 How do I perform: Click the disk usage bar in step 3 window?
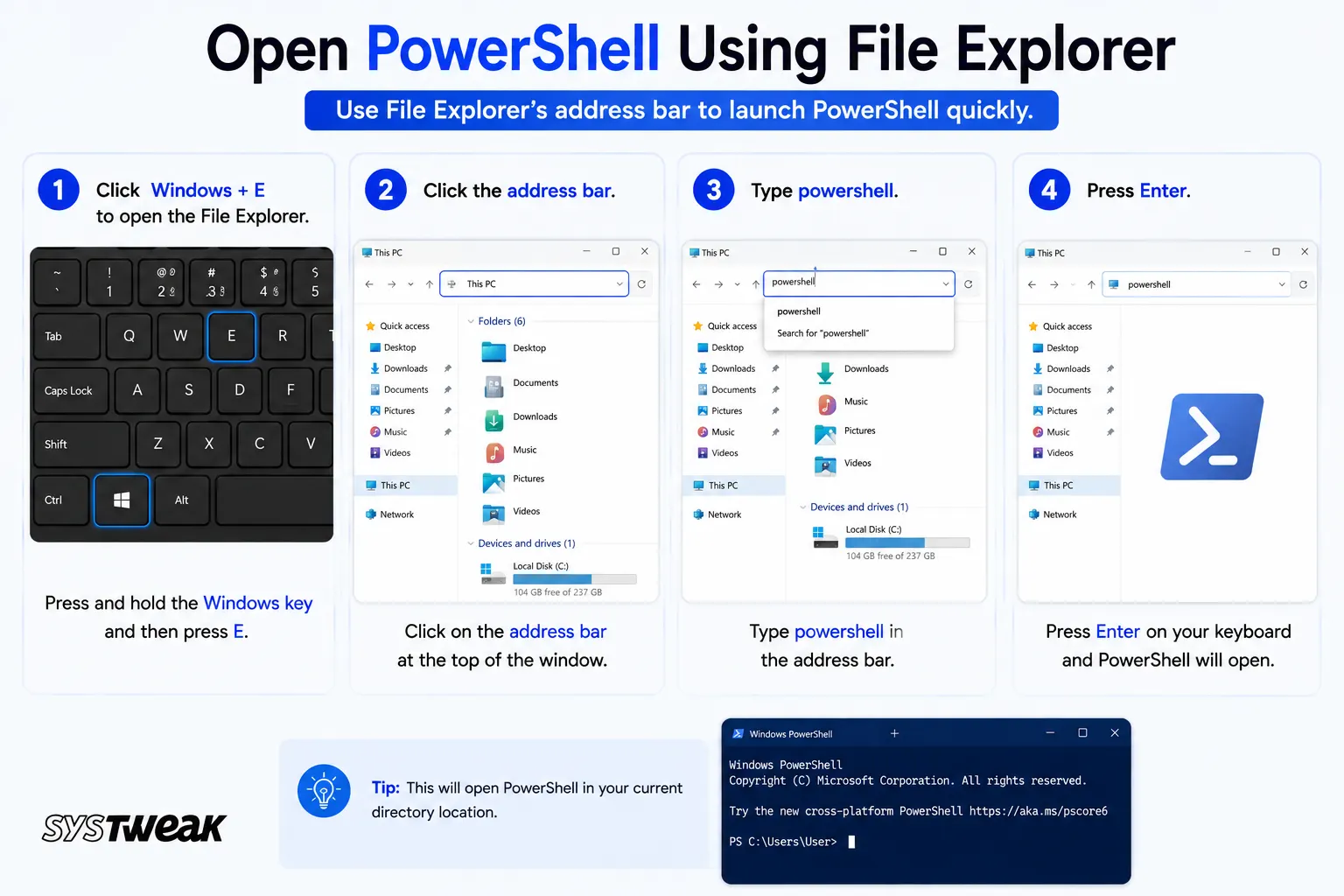[907, 542]
